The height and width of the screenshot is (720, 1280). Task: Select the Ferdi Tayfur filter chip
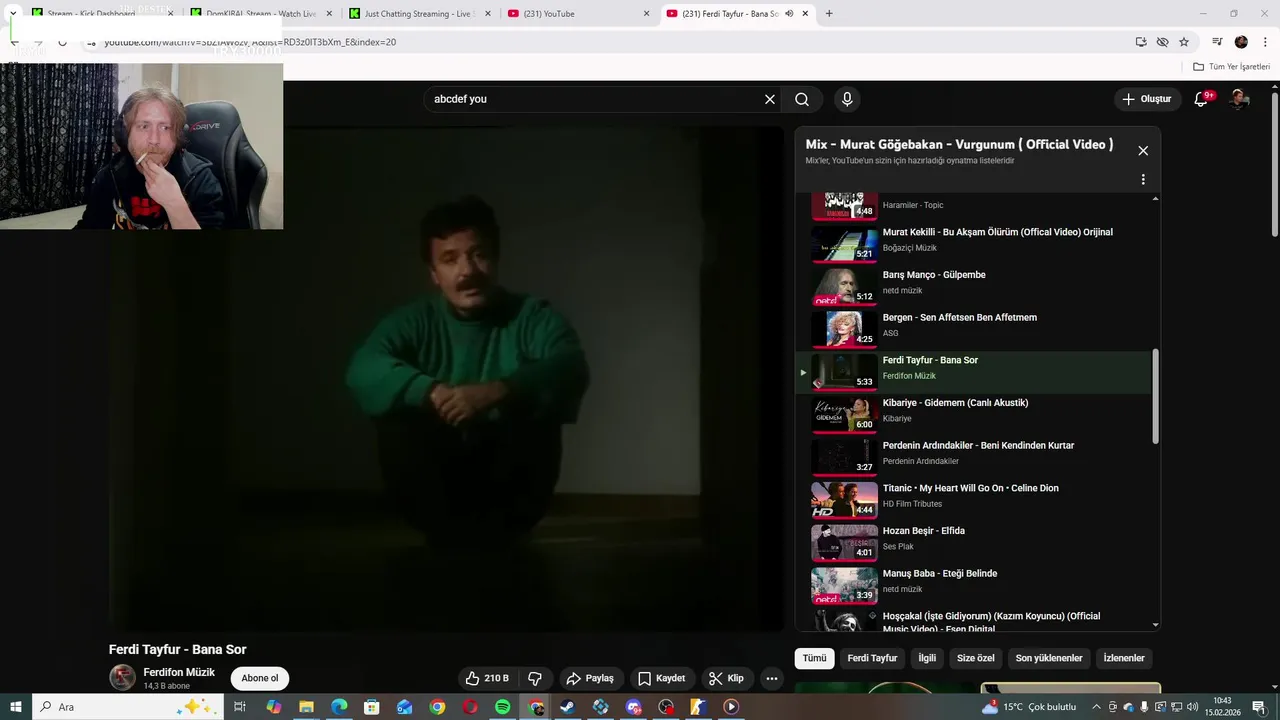coord(872,658)
